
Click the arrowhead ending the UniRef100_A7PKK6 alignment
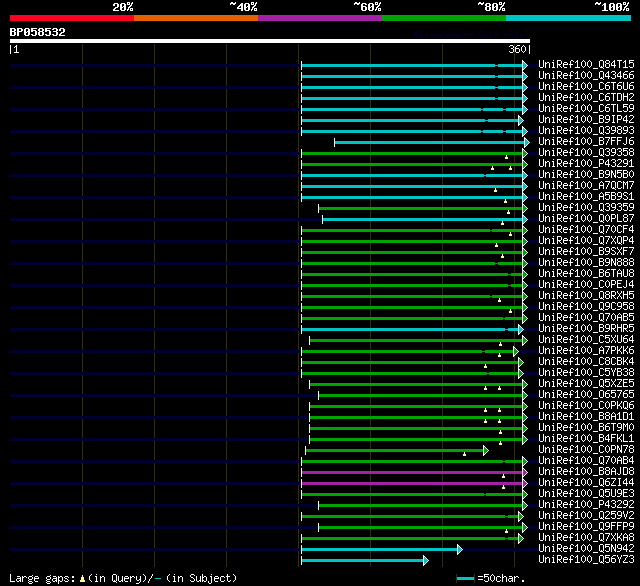[516, 351]
